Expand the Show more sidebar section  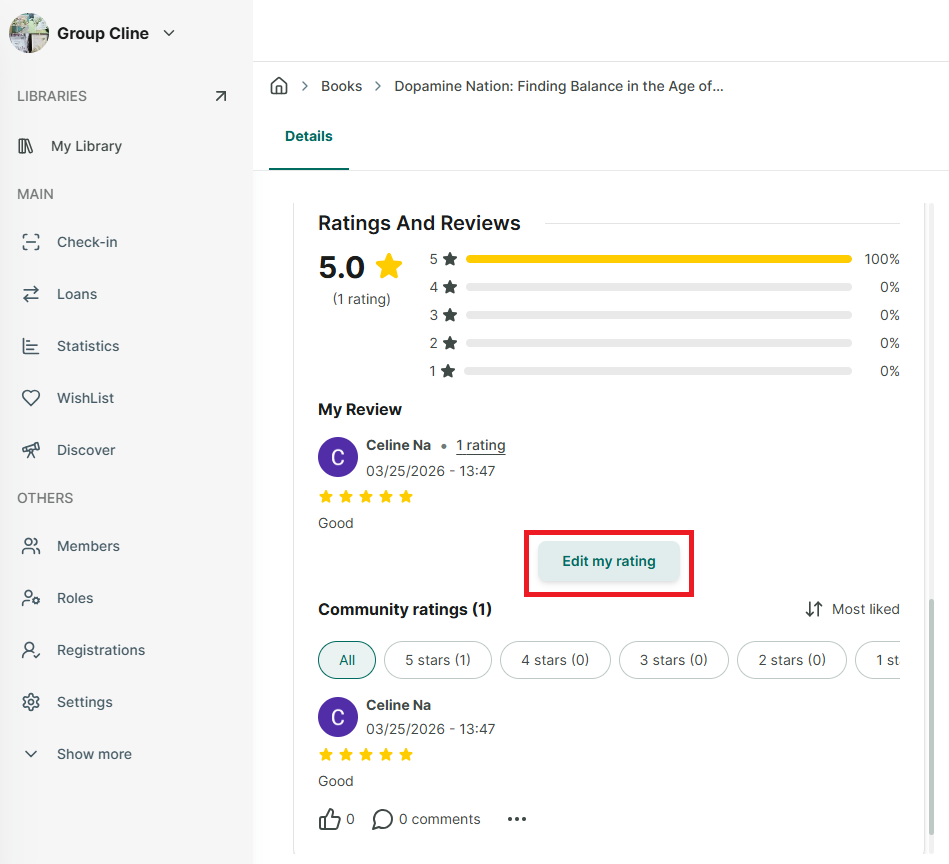[x=77, y=754]
